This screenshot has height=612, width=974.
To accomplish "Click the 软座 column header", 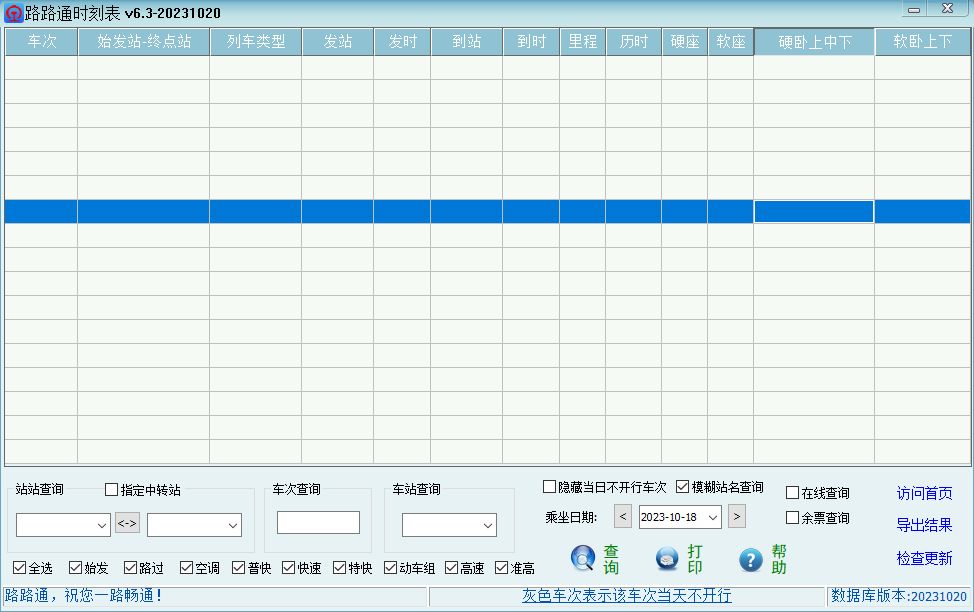I will (730, 42).
